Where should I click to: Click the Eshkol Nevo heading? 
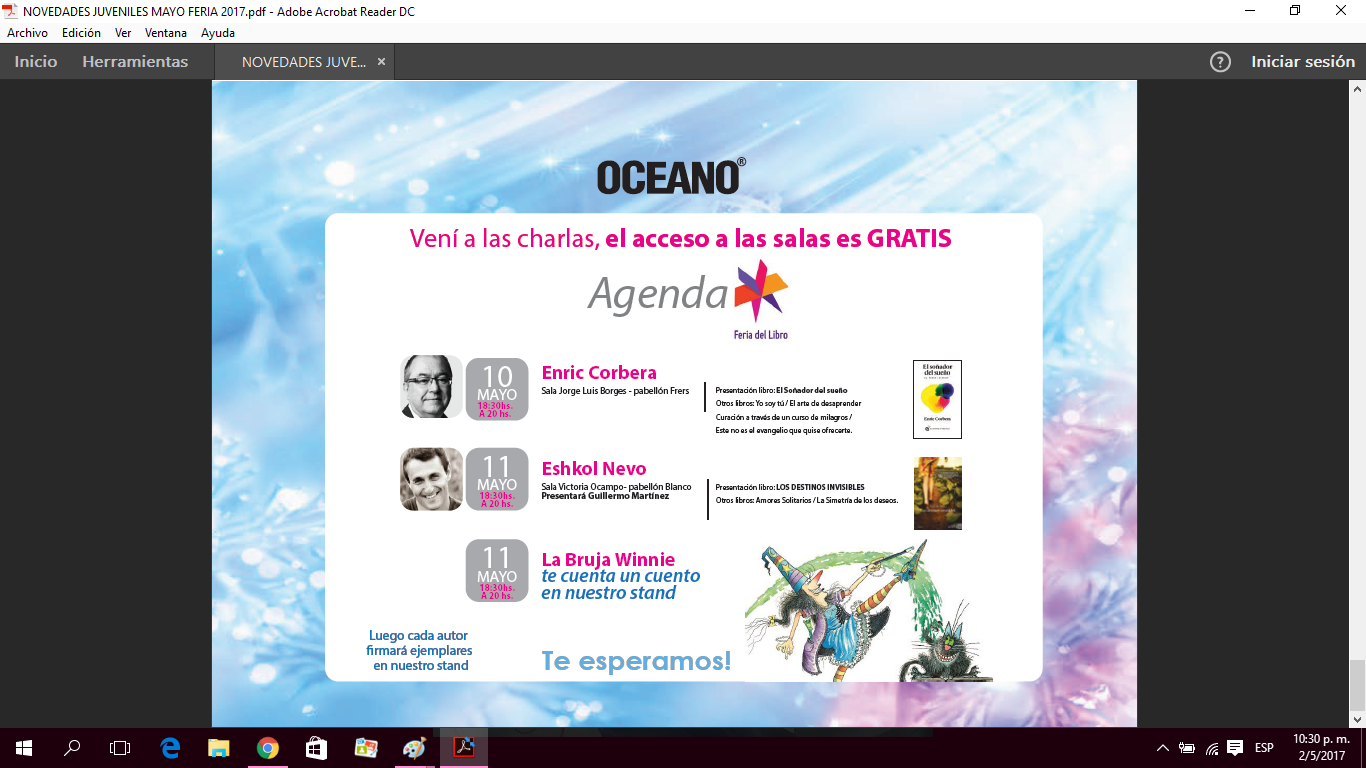click(594, 469)
